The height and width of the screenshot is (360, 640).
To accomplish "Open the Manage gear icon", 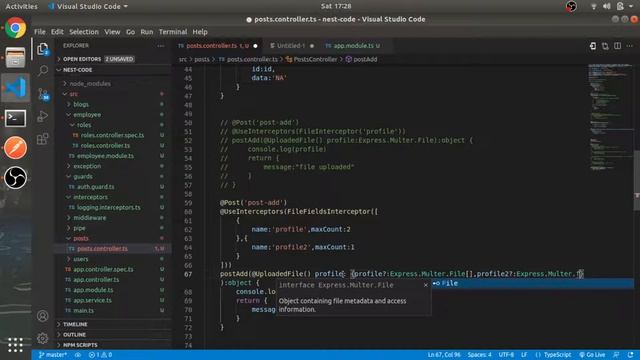I will [42, 338].
